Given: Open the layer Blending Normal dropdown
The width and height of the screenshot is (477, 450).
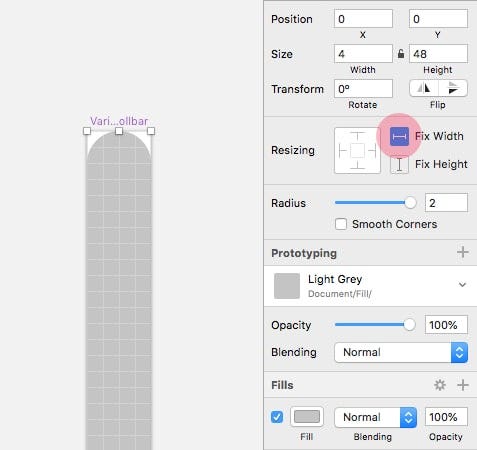Looking at the screenshot, I should pos(401,352).
